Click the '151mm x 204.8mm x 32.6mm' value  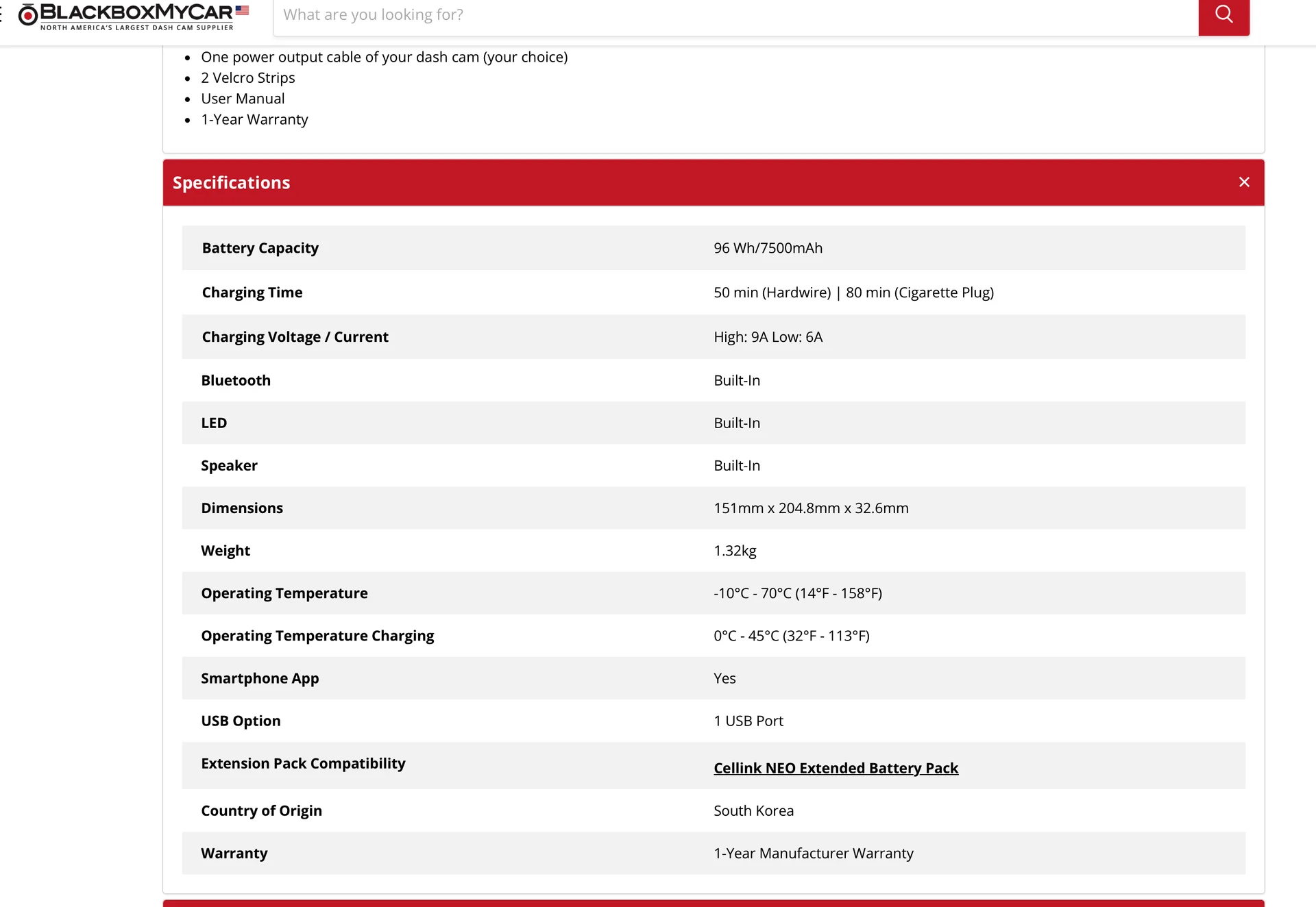click(811, 508)
